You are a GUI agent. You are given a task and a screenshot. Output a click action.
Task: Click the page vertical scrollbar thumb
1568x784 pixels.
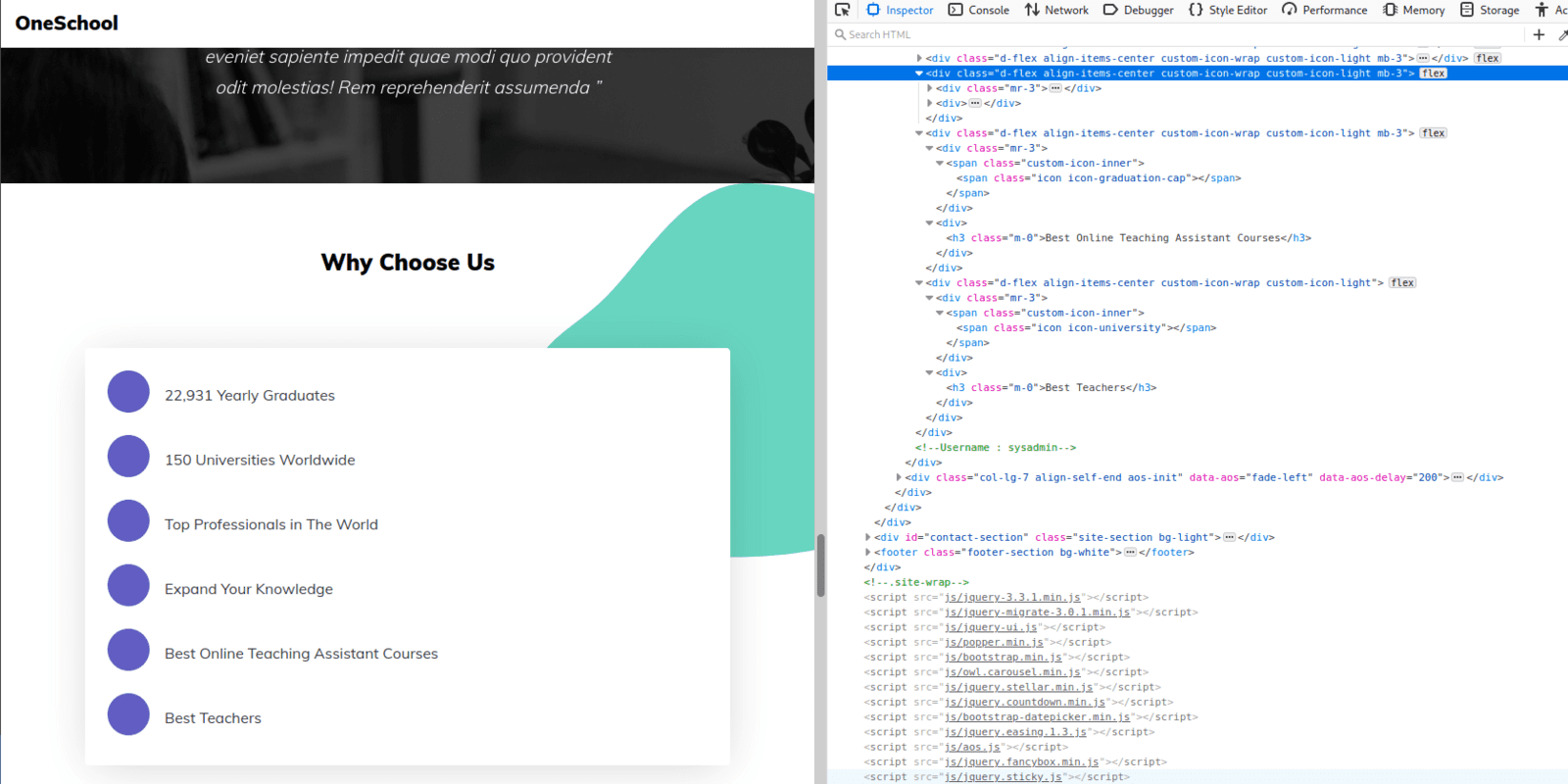[x=820, y=565]
